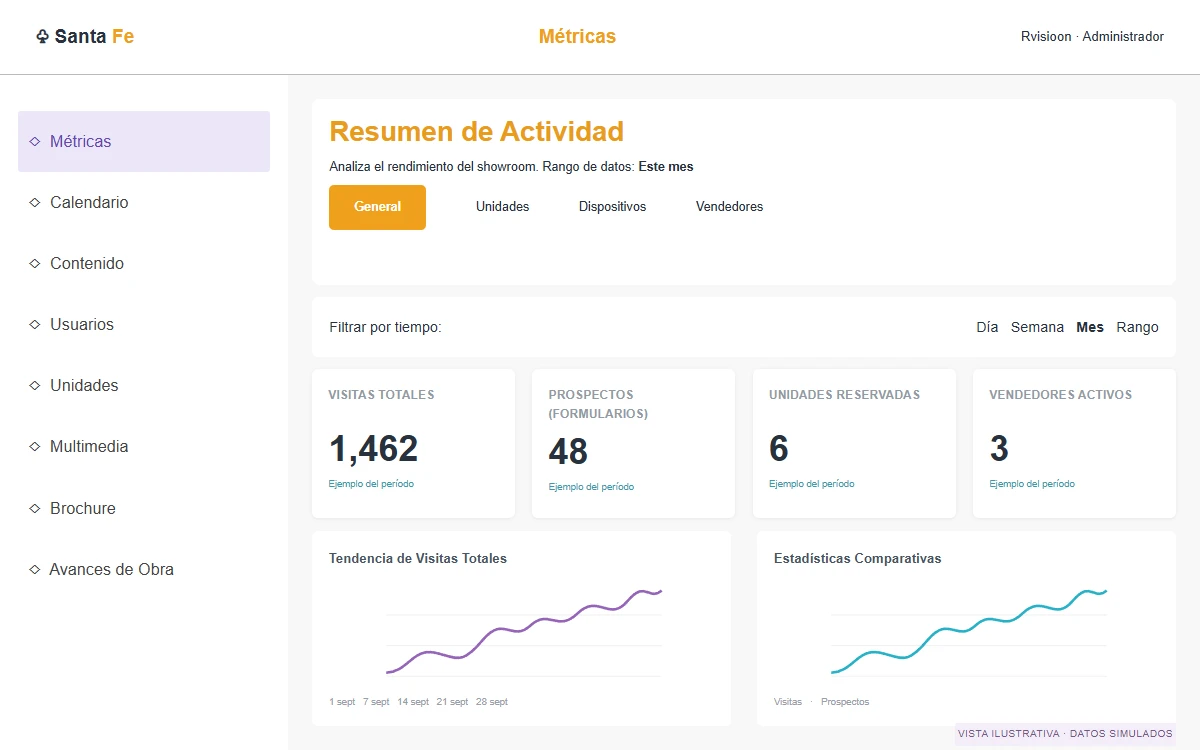Image resolution: width=1200 pixels, height=750 pixels.
Task: Open the Contenido section
Action: [x=144, y=264]
